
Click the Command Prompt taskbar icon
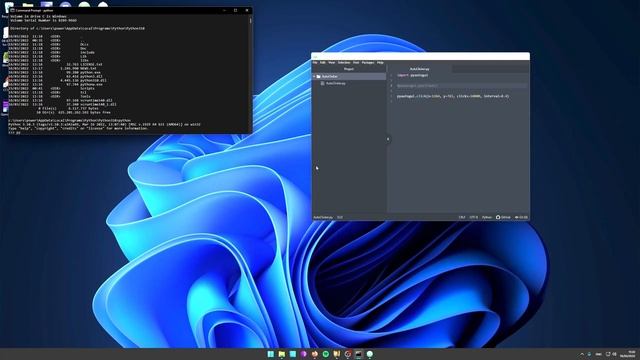[x=358, y=354]
